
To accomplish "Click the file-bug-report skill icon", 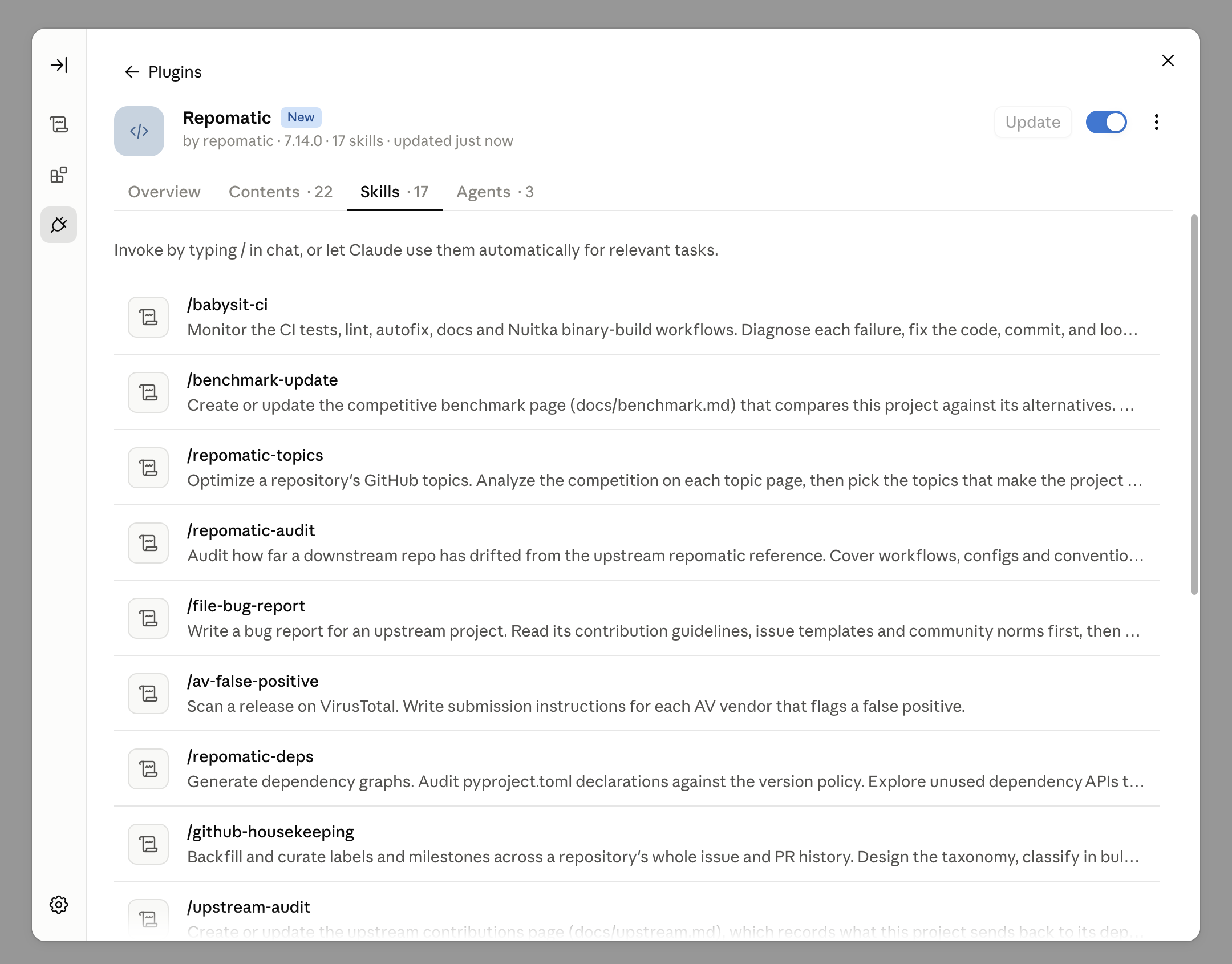I will [x=148, y=618].
